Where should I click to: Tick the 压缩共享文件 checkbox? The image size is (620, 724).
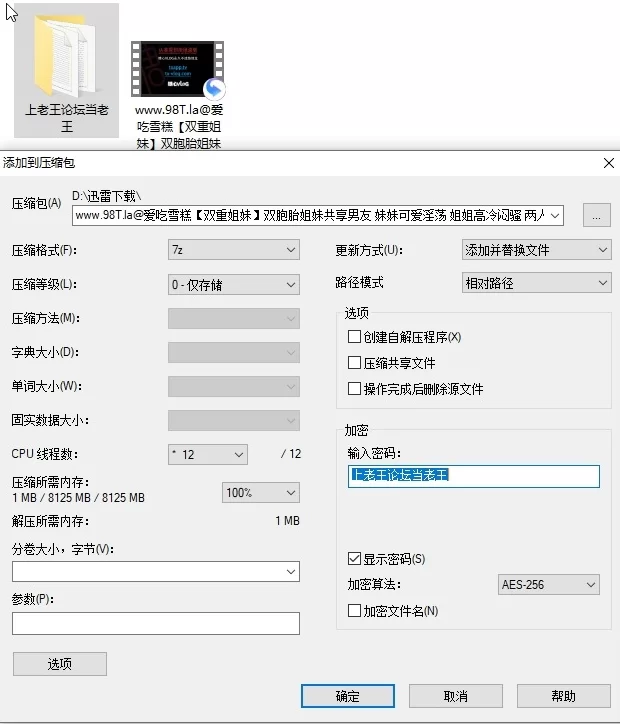point(354,363)
